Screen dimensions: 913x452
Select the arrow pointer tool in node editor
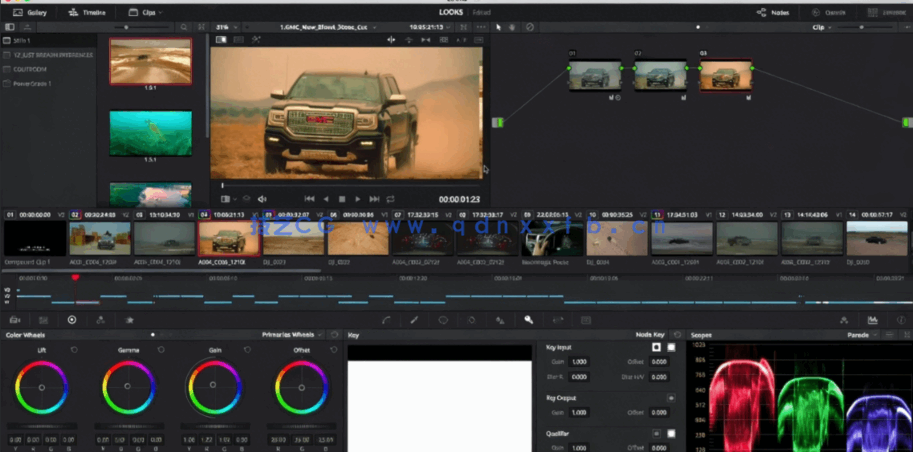point(498,27)
